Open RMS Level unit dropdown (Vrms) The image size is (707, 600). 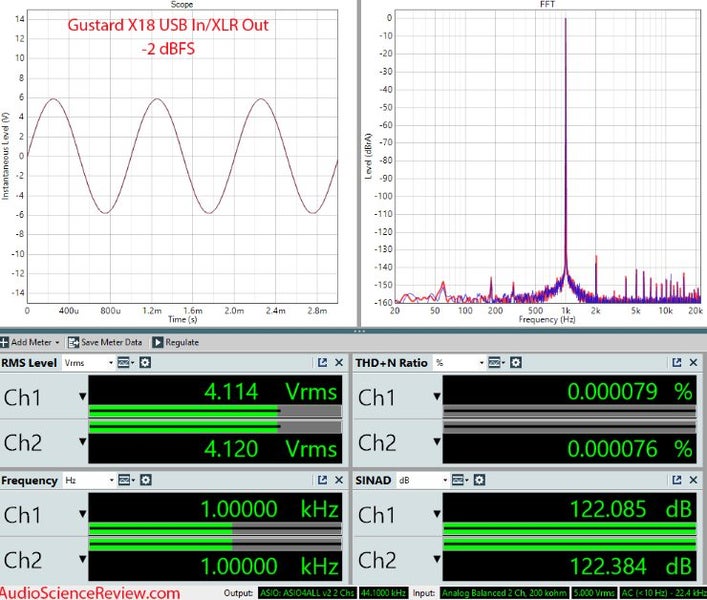point(88,363)
